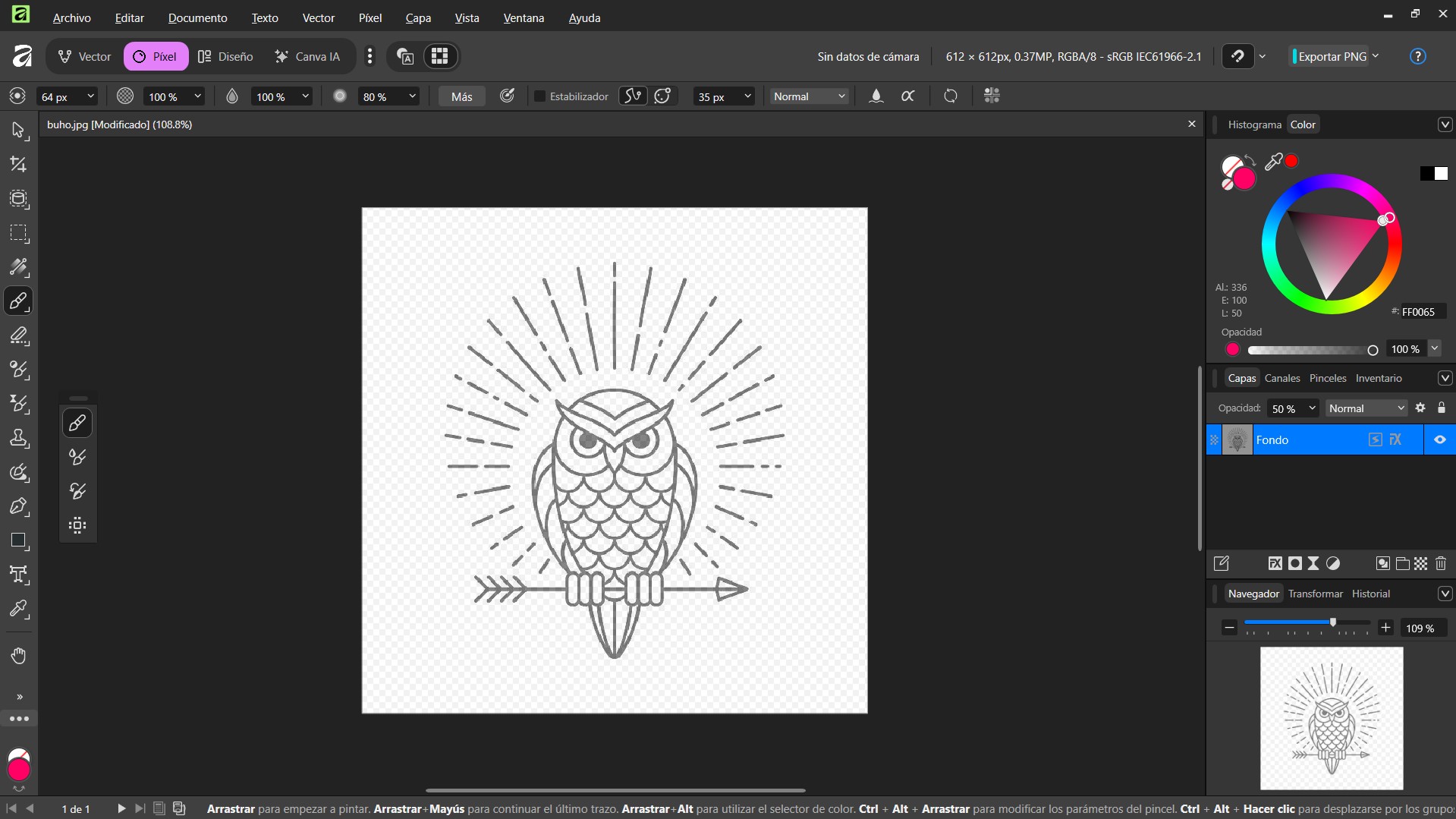Select the Color Picker eyedropper tool in left toolbar
Viewport: 1456px width, 819px height.
[x=18, y=609]
